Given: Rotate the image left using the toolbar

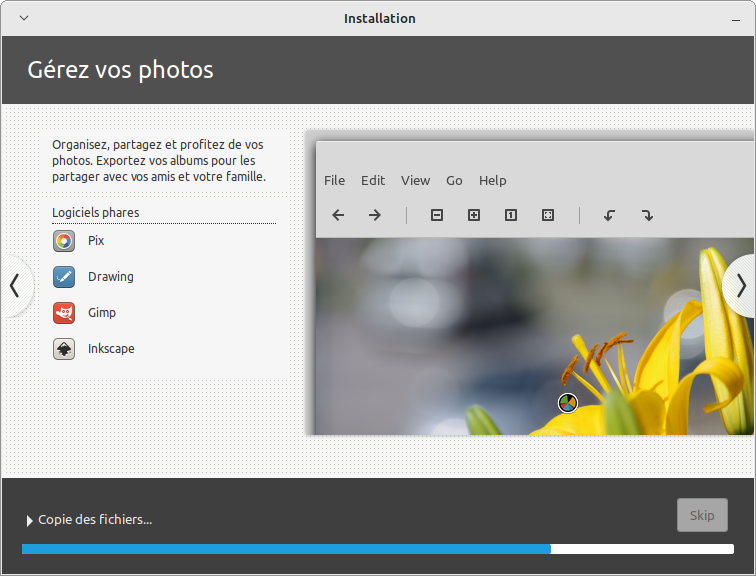Looking at the screenshot, I should [x=609, y=215].
